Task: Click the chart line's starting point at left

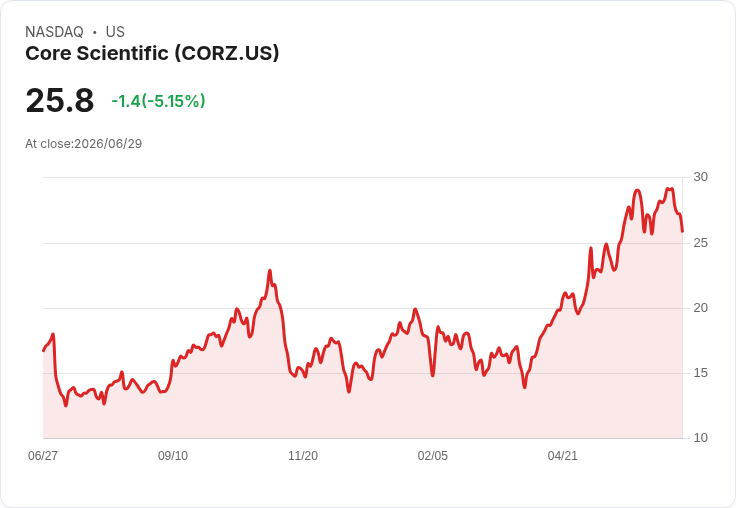Action: tap(44, 350)
